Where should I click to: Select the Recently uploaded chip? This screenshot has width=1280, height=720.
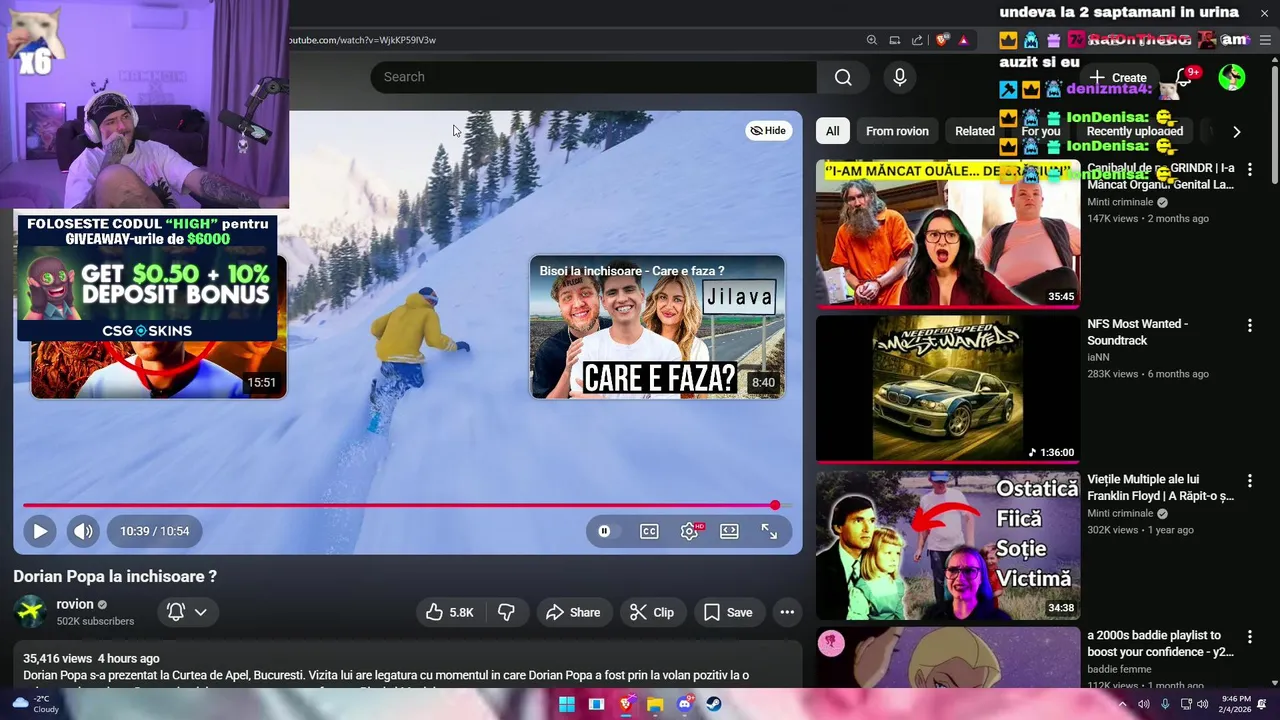pos(1134,131)
